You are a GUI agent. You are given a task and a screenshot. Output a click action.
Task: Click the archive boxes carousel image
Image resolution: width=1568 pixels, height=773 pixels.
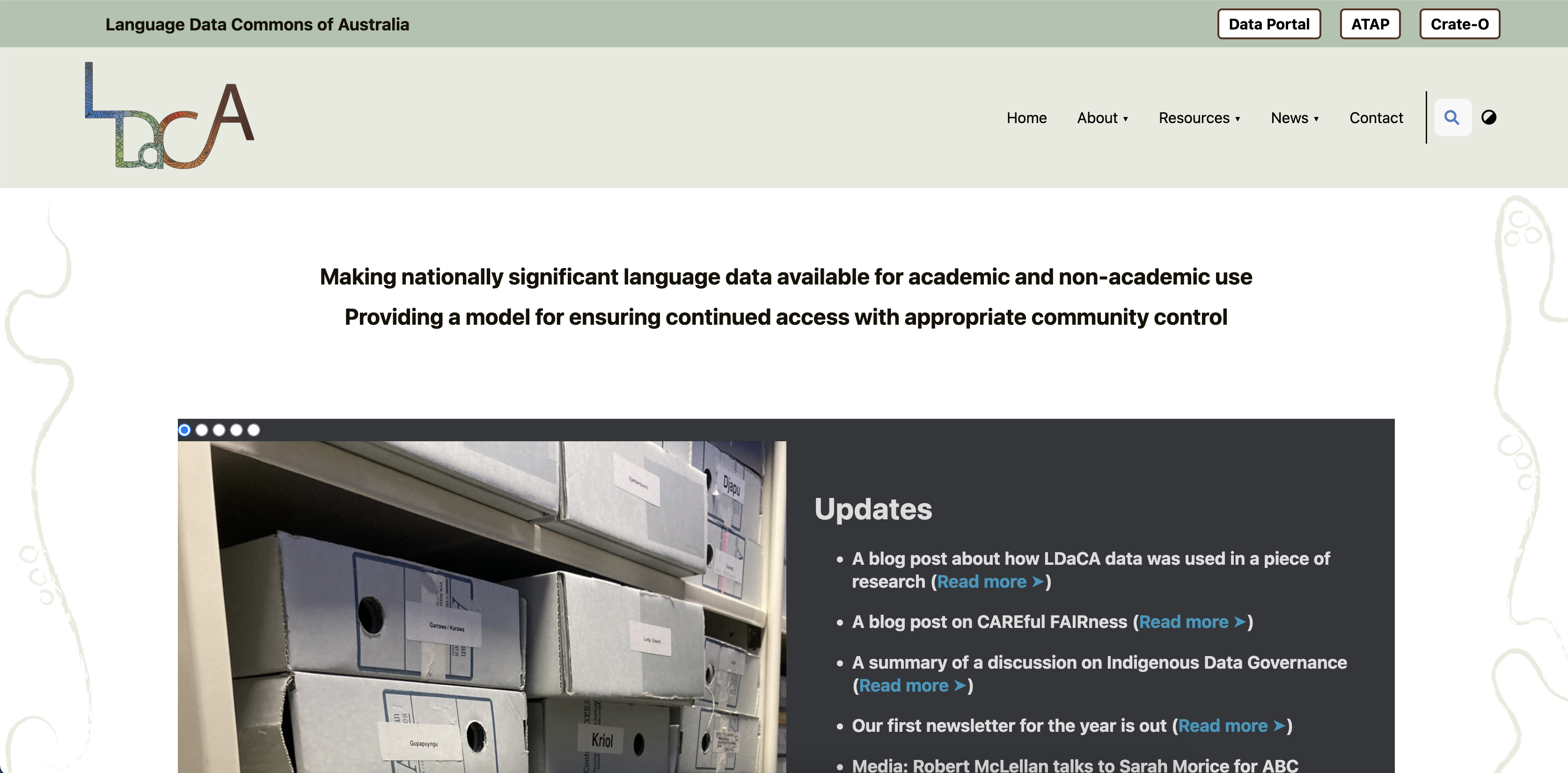pyautogui.click(x=481, y=609)
